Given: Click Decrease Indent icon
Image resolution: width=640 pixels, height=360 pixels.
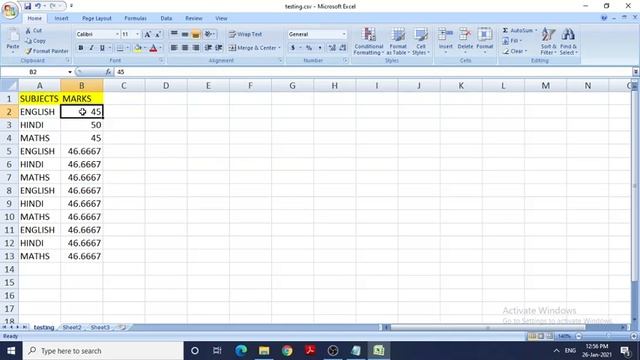Looking at the screenshot, I should coord(208,48).
